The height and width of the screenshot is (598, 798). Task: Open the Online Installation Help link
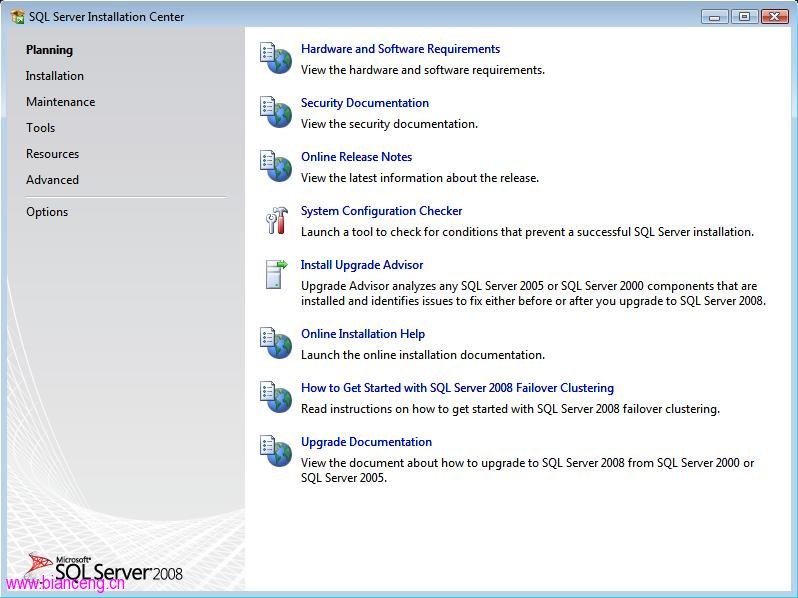(363, 334)
